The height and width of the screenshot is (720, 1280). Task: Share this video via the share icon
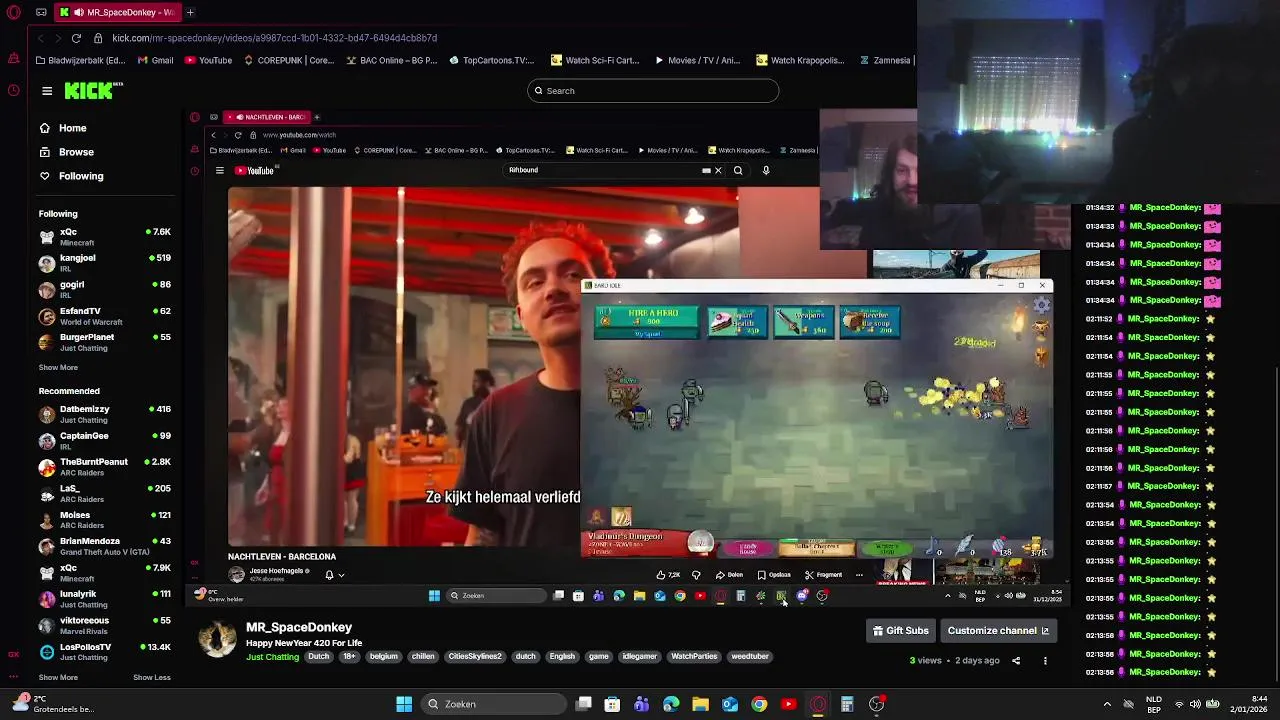(x=1016, y=661)
